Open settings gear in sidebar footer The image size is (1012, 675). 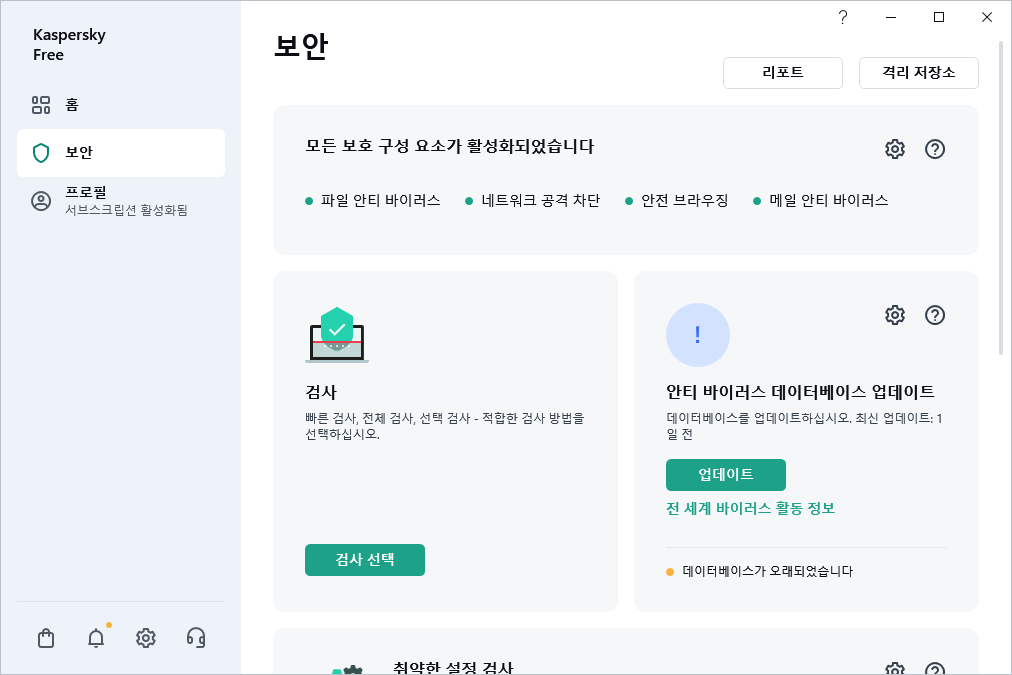click(146, 638)
